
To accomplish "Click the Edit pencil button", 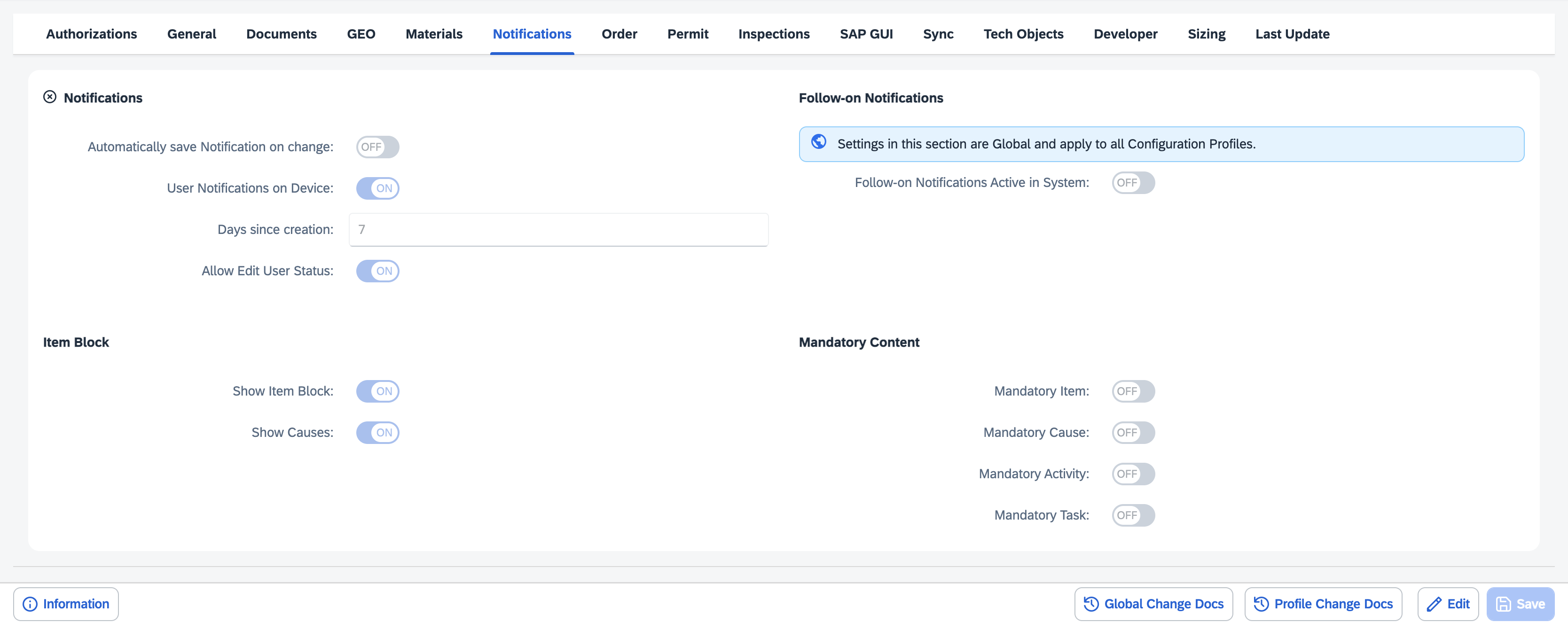I will 1448,604.
